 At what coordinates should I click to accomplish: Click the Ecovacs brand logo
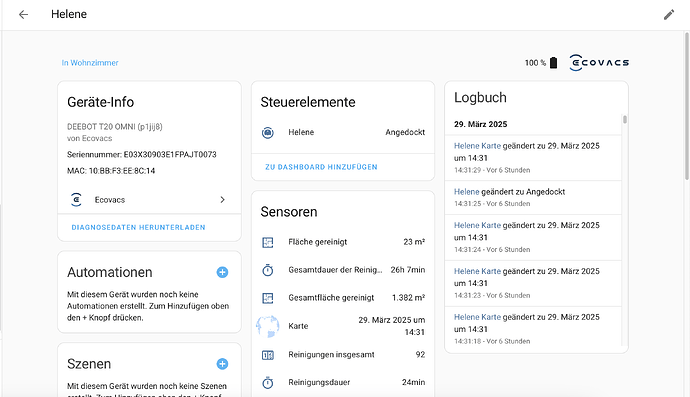tap(599, 63)
